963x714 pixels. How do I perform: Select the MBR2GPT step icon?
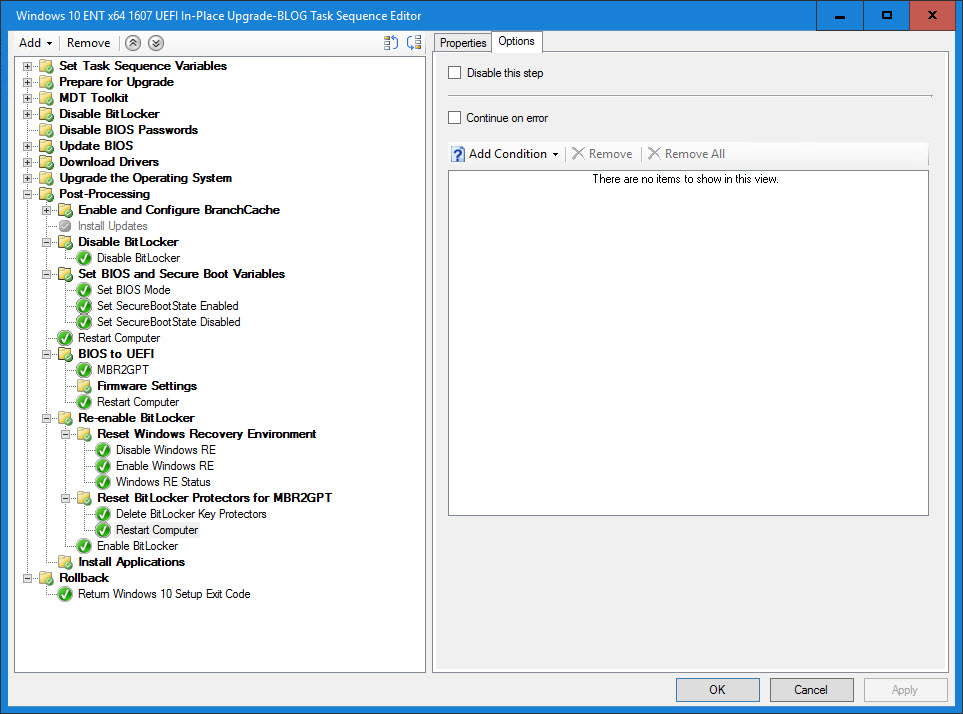pyautogui.click(x=84, y=370)
